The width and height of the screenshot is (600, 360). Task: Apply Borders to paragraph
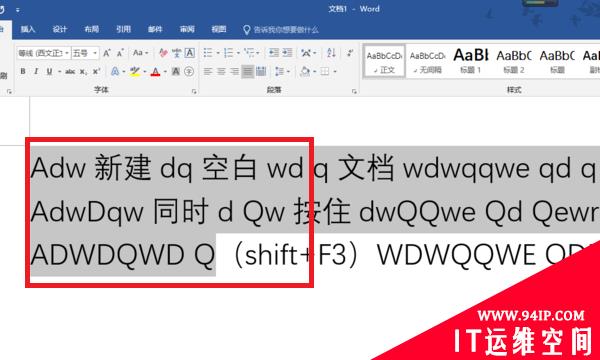click(325, 71)
